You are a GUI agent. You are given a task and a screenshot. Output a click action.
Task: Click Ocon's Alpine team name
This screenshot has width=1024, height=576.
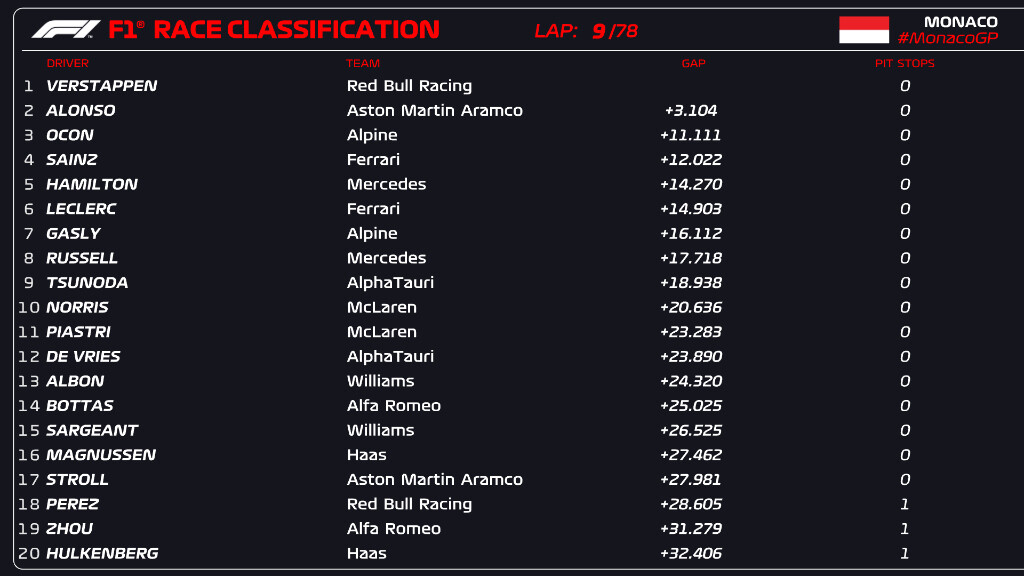pos(372,135)
